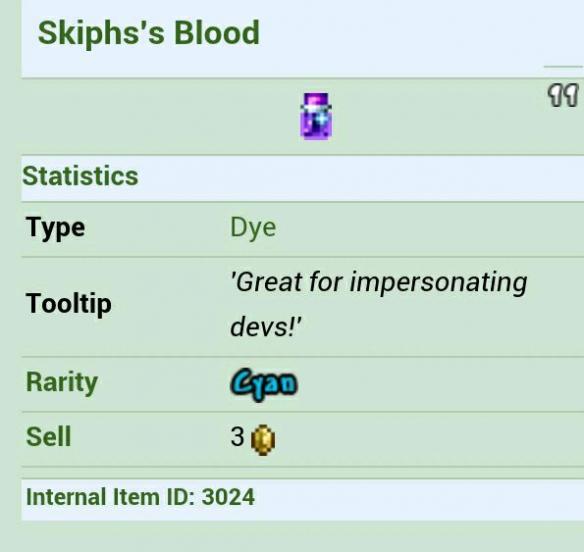The image size is (584, 552).
Task: Click the Skiphs's Blood title heading
Action: [x=149, y=33]
